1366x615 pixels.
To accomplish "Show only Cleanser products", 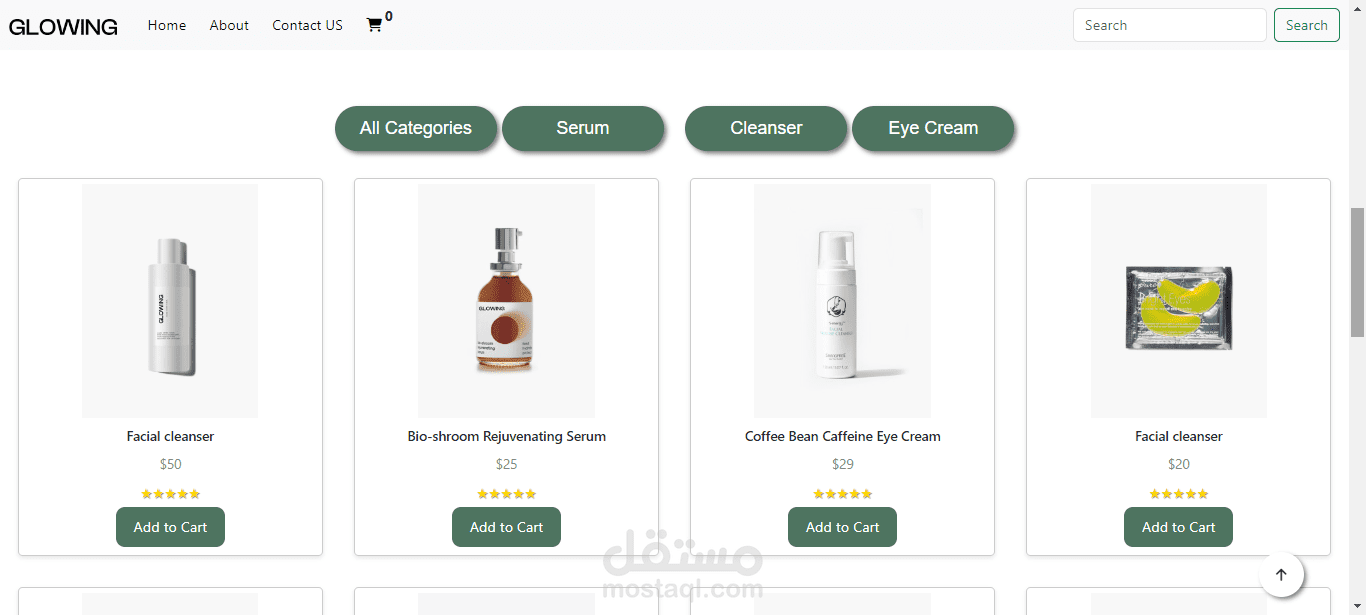I will point(766,128).
